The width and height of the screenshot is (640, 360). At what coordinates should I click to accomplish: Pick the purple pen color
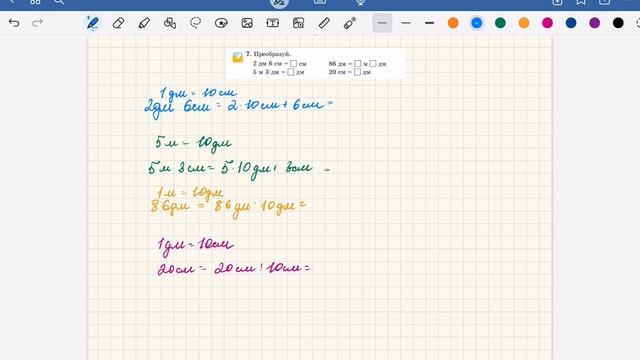coord(595,23)
